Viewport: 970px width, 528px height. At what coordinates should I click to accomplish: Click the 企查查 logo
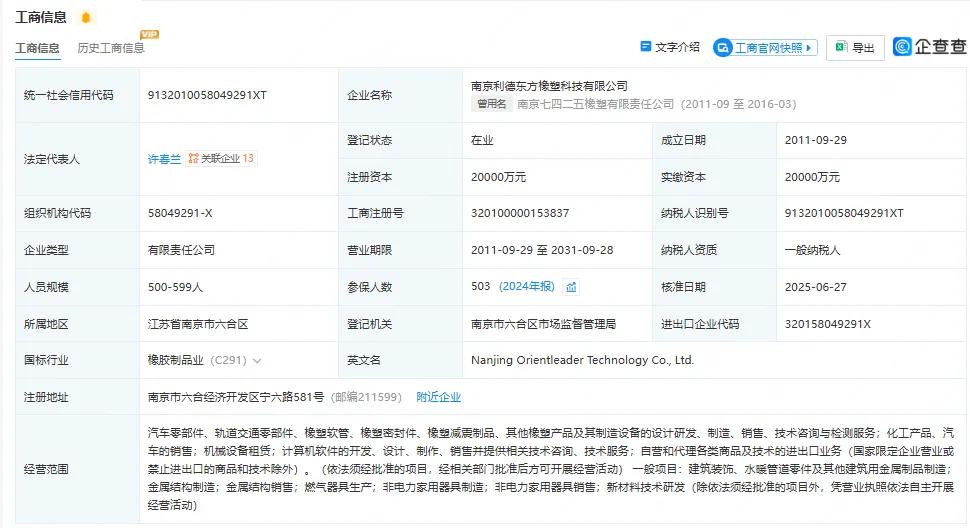point(930,46)
